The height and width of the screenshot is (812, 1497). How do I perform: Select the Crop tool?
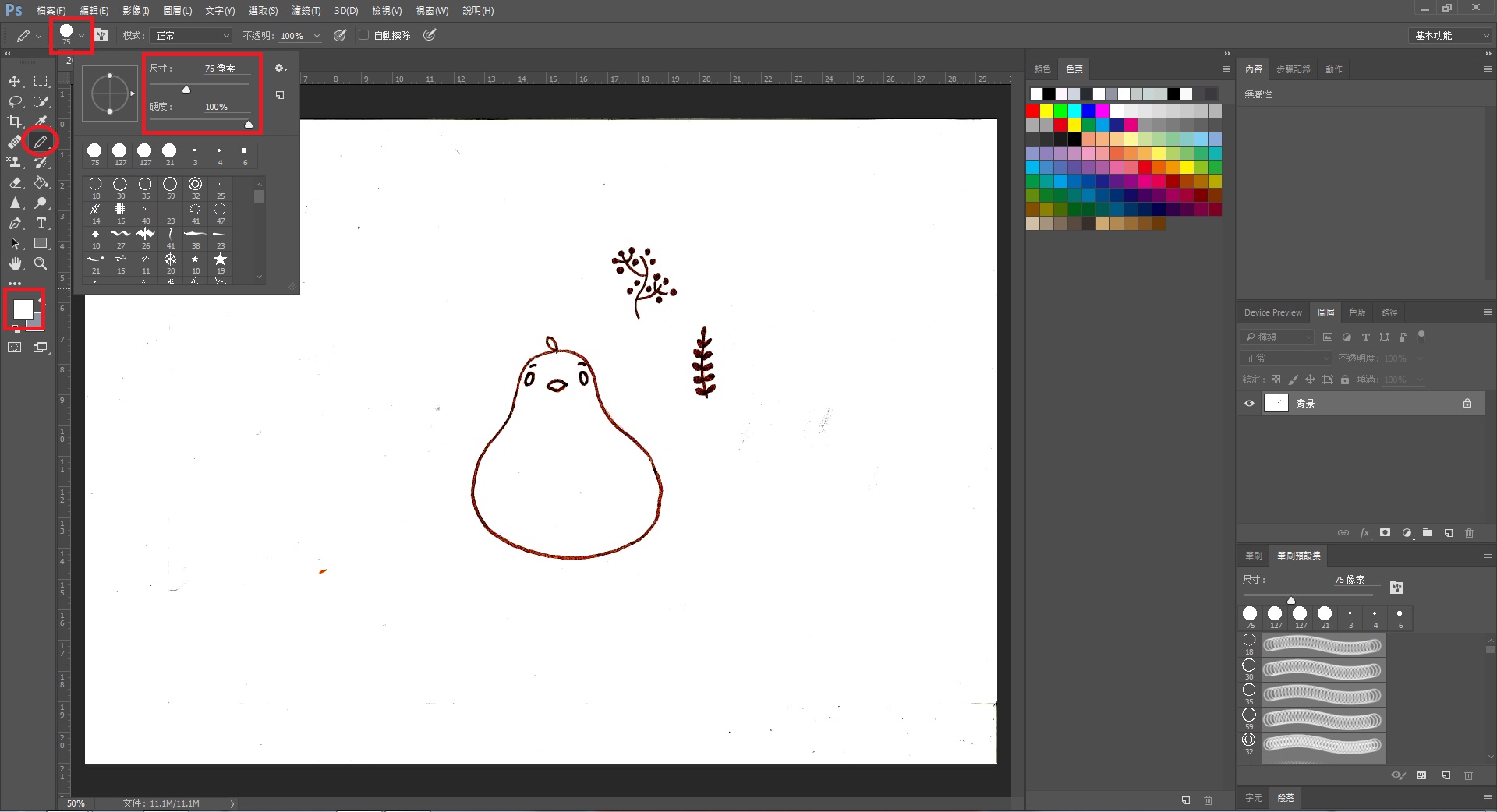coord(15,122)
